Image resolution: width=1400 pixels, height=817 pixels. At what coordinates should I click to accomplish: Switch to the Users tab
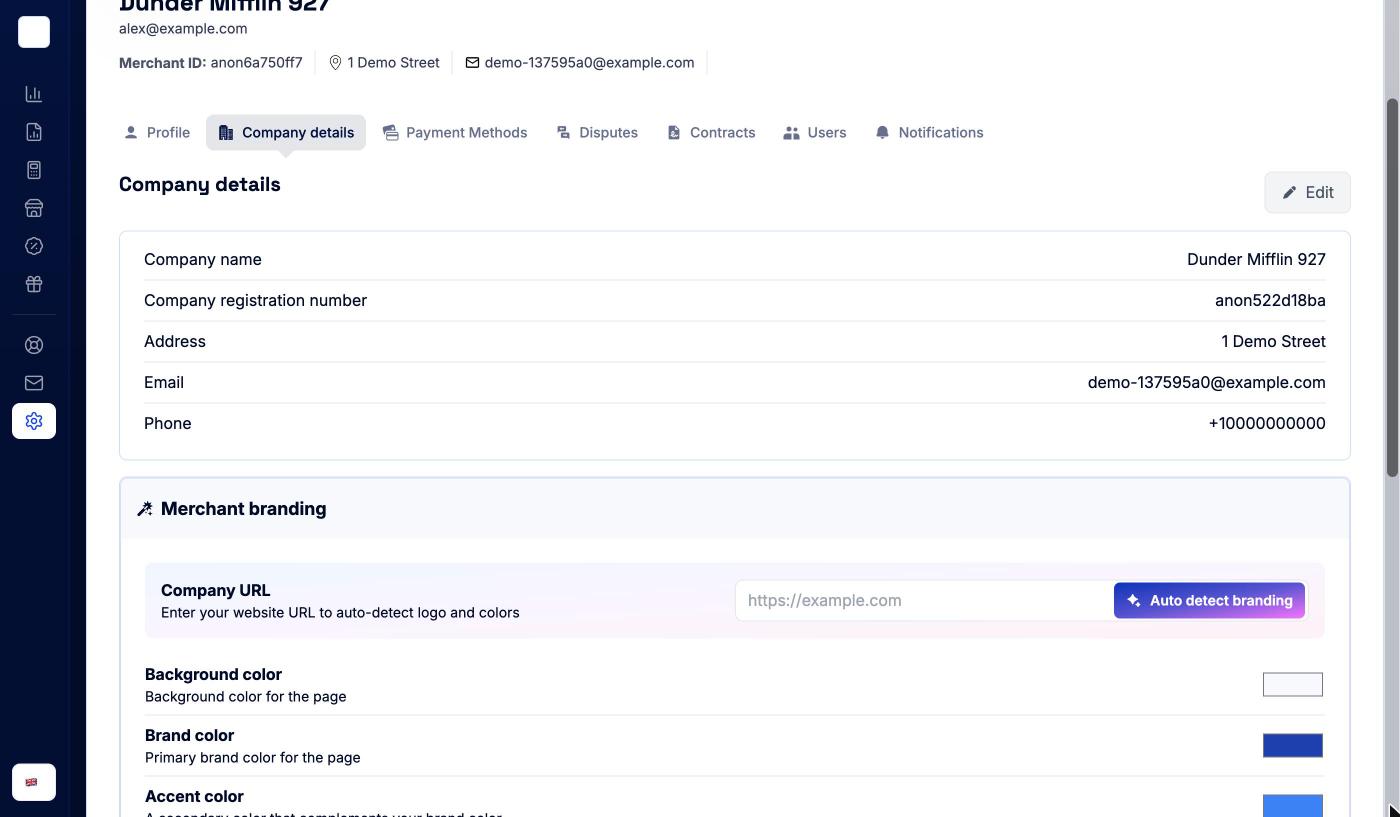point(815,132)
